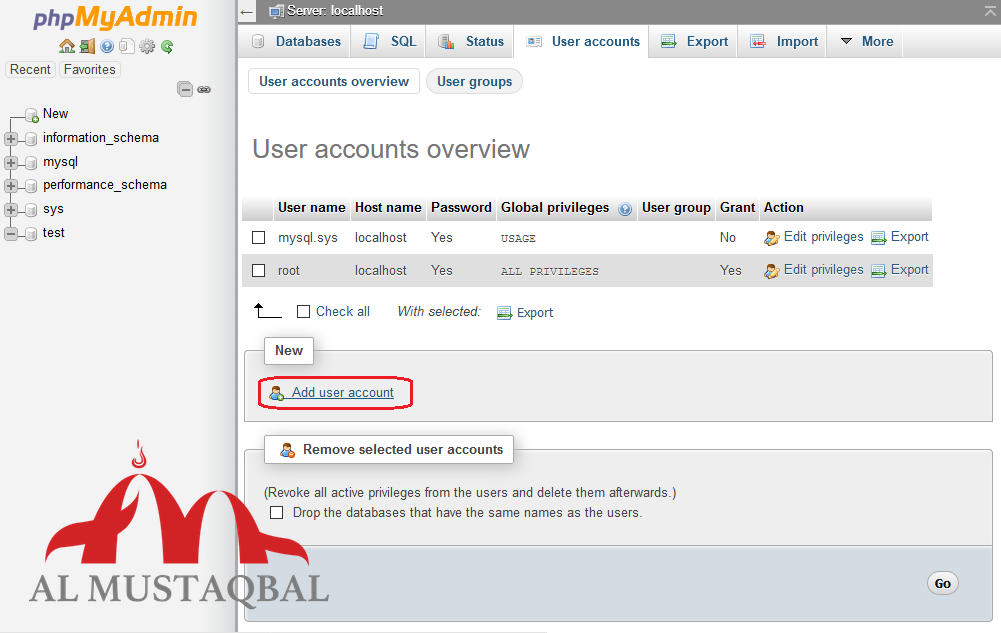Select the Recent databases control

30,69
